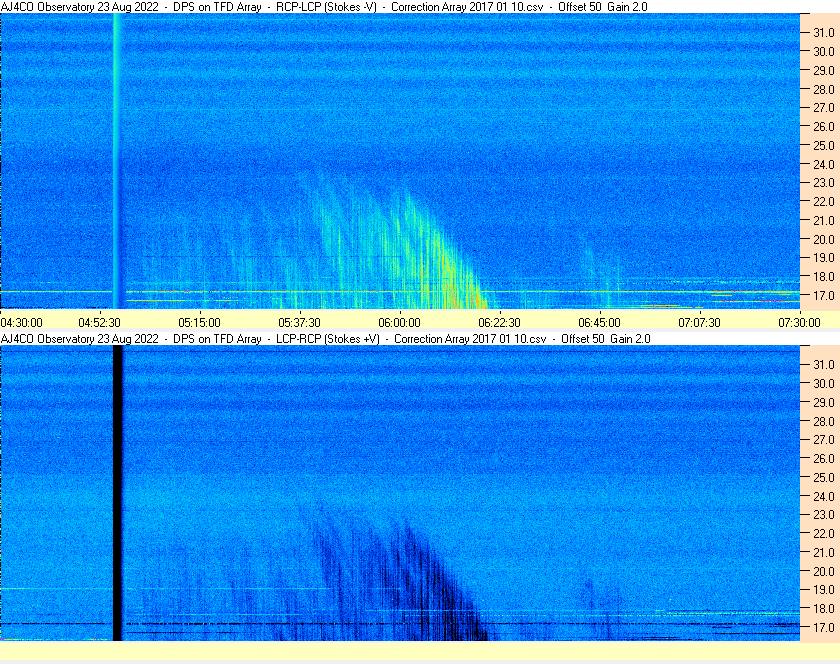Click the 31.0 frequency label on Stokes -V chart
Screen dimensions: 840x664
click(824, 33)
